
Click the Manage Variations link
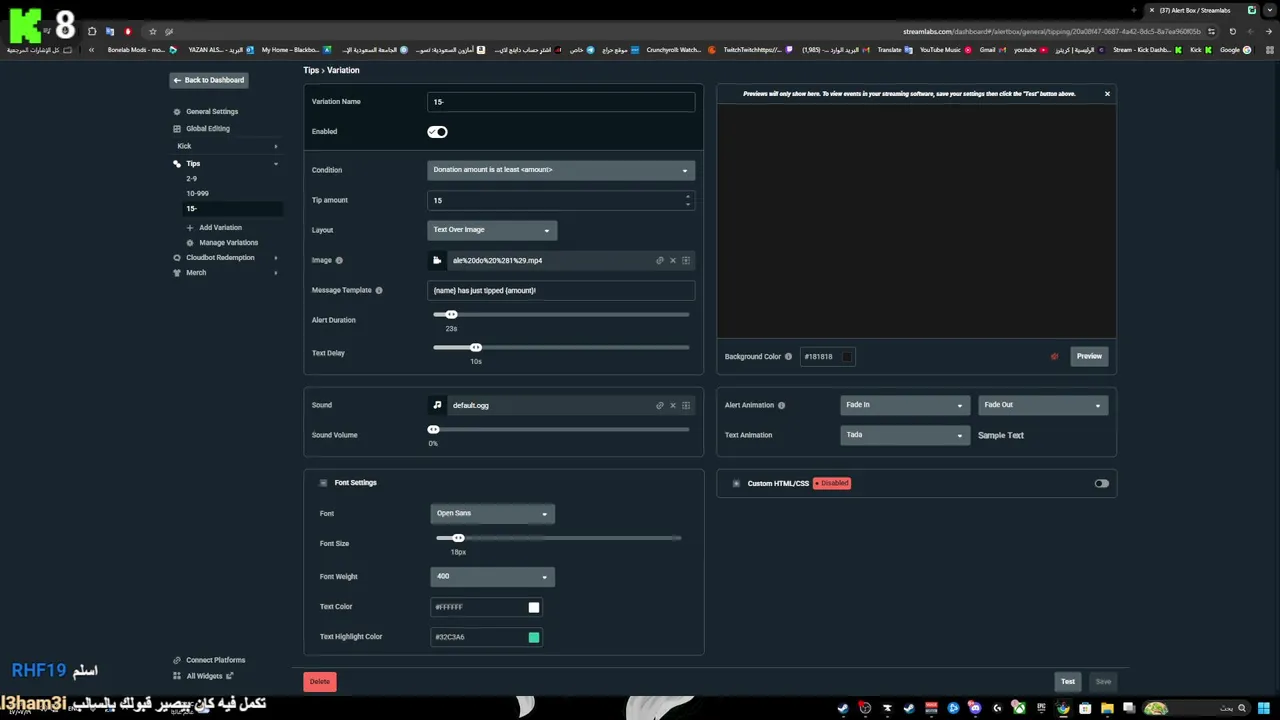(228, 243)
